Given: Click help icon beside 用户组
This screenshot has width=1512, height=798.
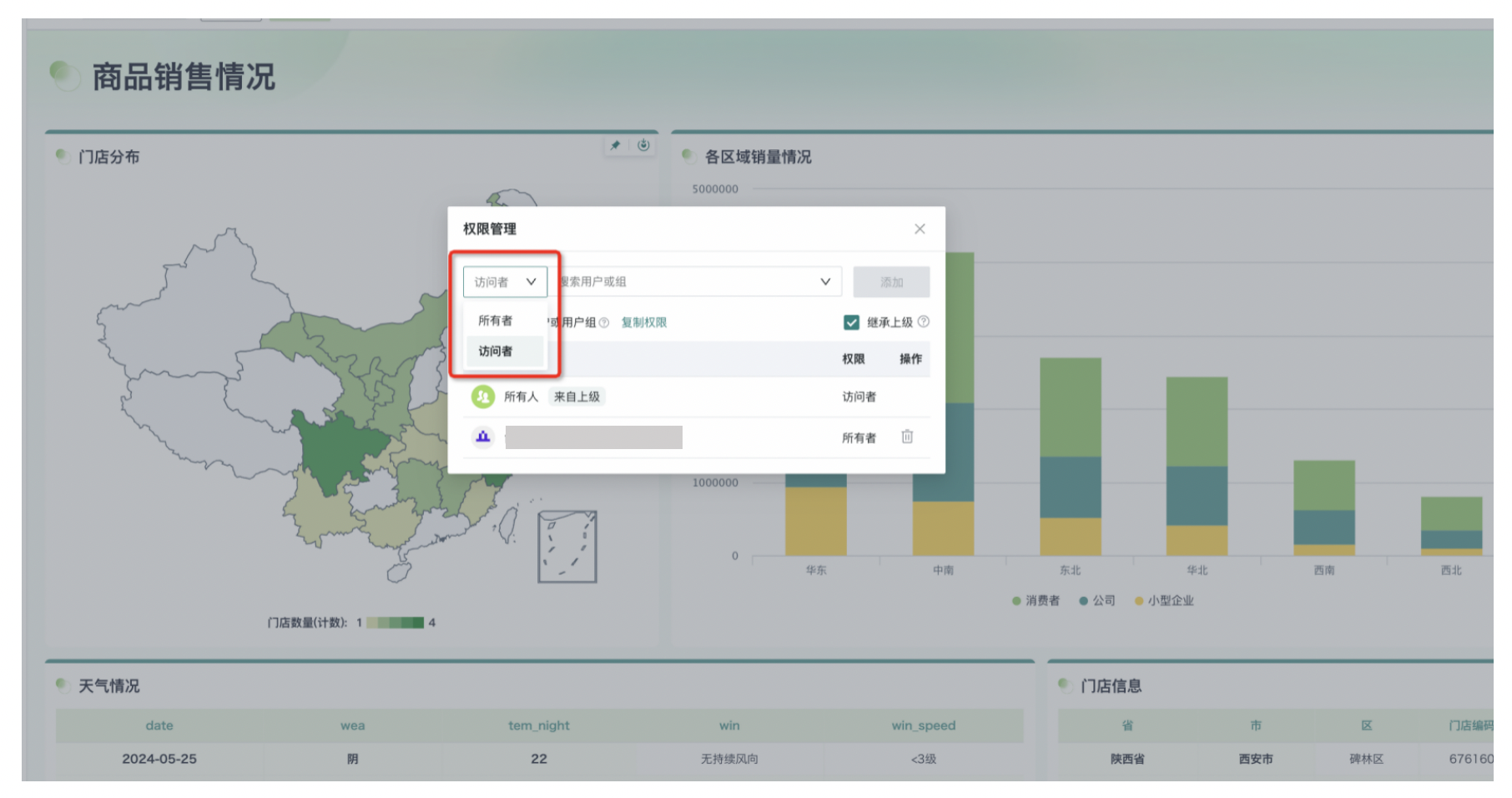Looking at the screenshot, I should (604, 322).
